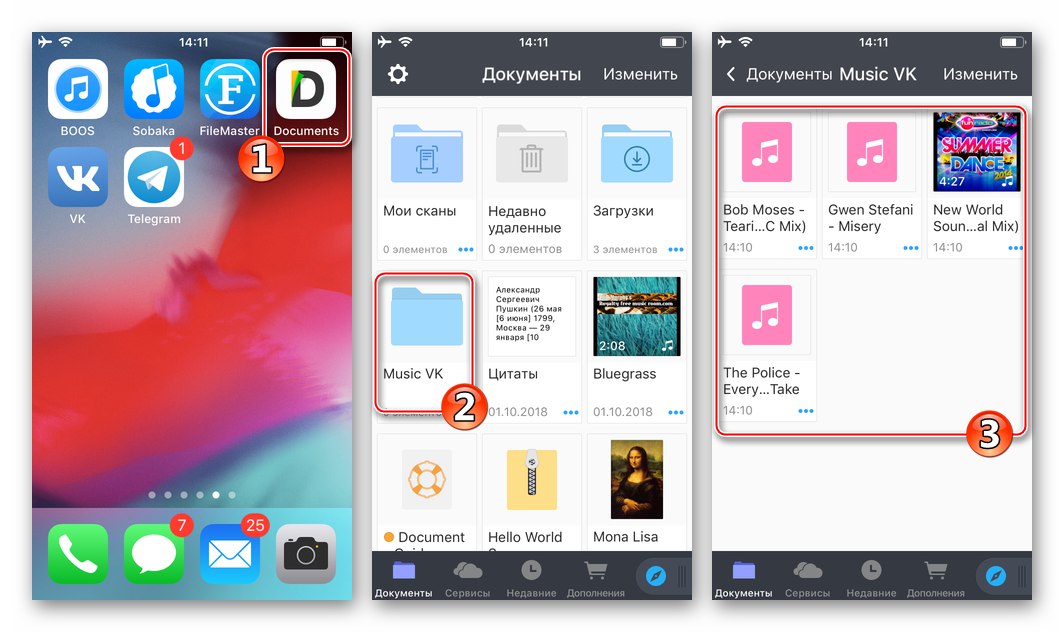The height and width of the screenshot is (632, 1064).
Task: Open the Недавно удаленные folder
Action: click(x=531, y=183)
